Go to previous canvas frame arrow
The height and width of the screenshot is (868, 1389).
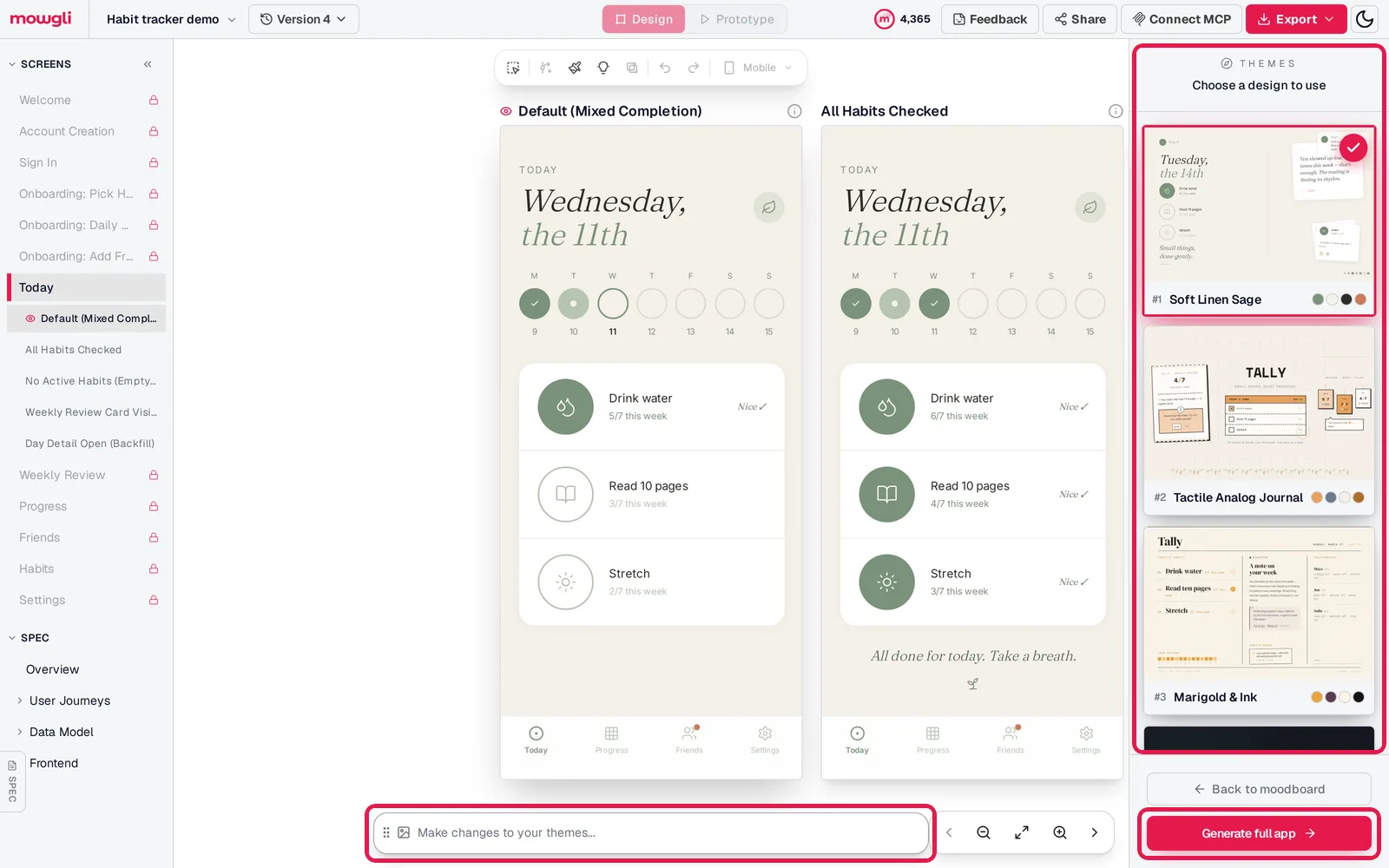click(x=949, y=832)
